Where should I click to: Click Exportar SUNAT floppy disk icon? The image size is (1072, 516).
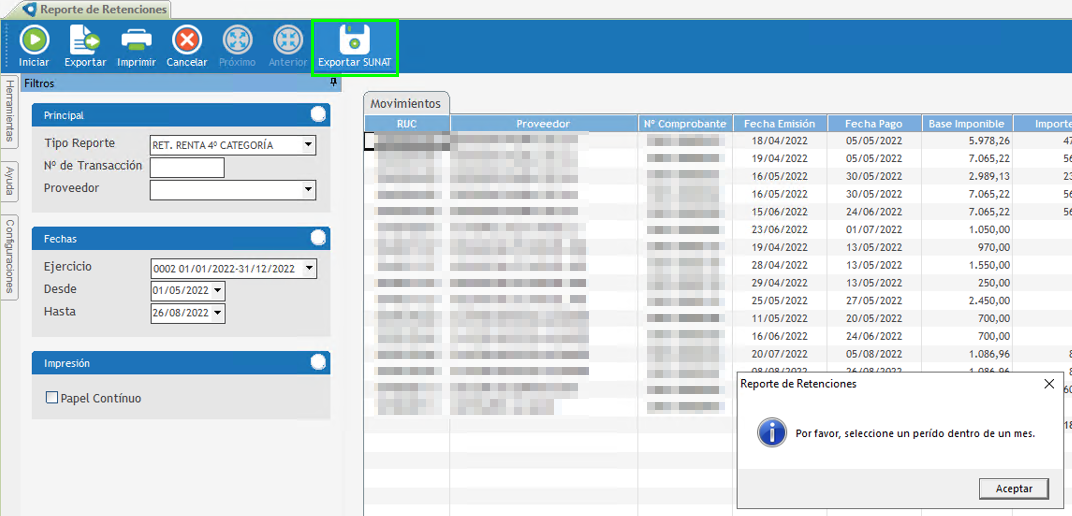[354, 40]
